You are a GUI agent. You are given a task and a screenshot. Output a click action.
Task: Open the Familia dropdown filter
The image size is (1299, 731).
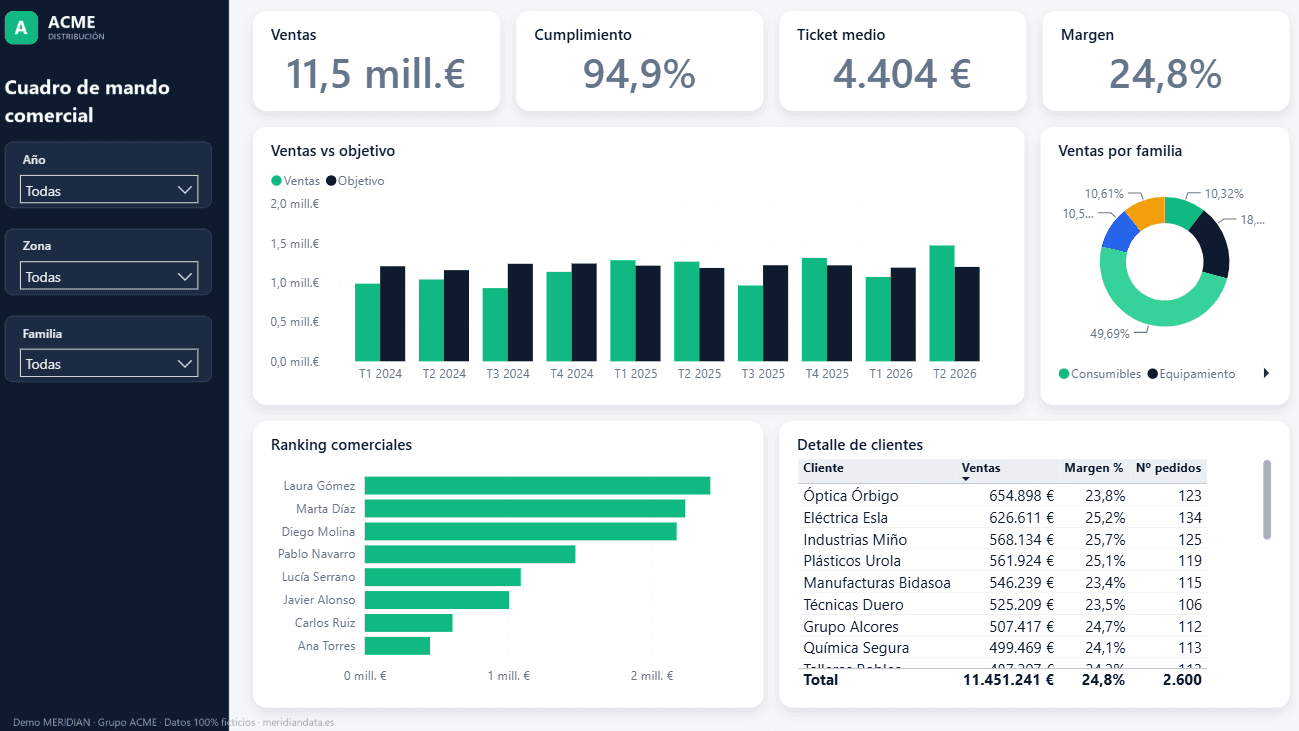[x=109, y=364]
